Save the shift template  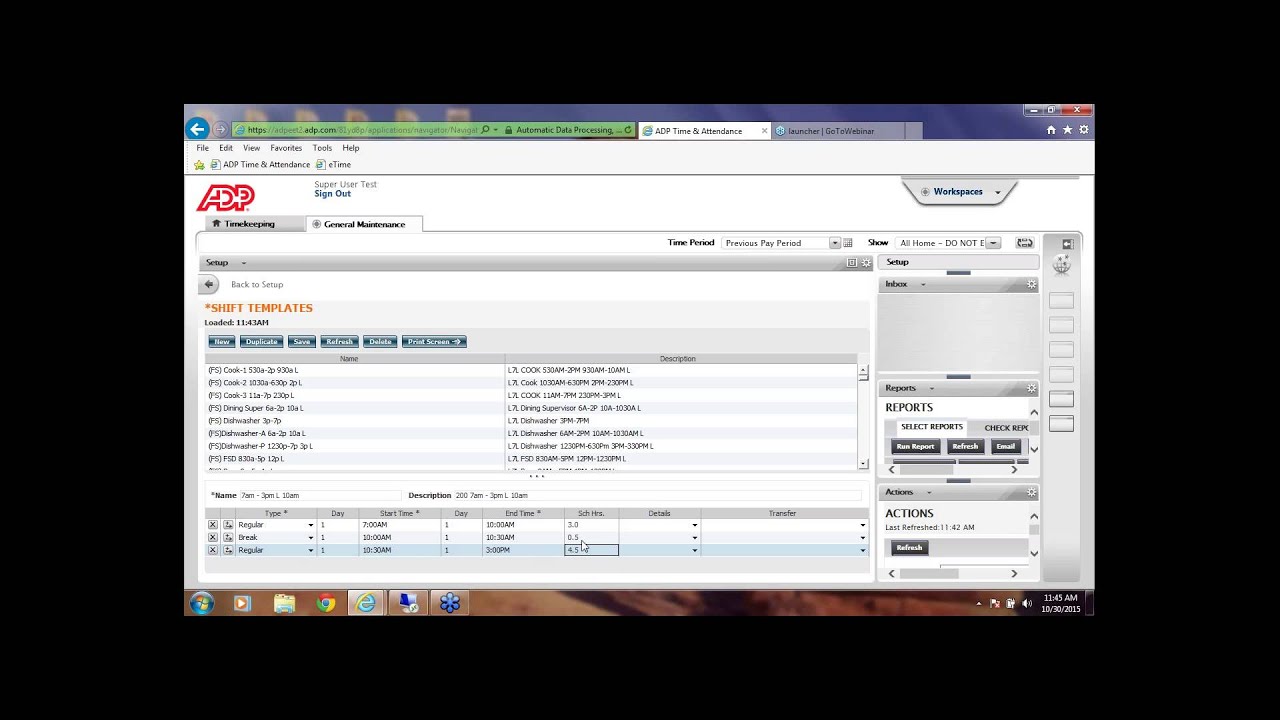tap(301, 342)
